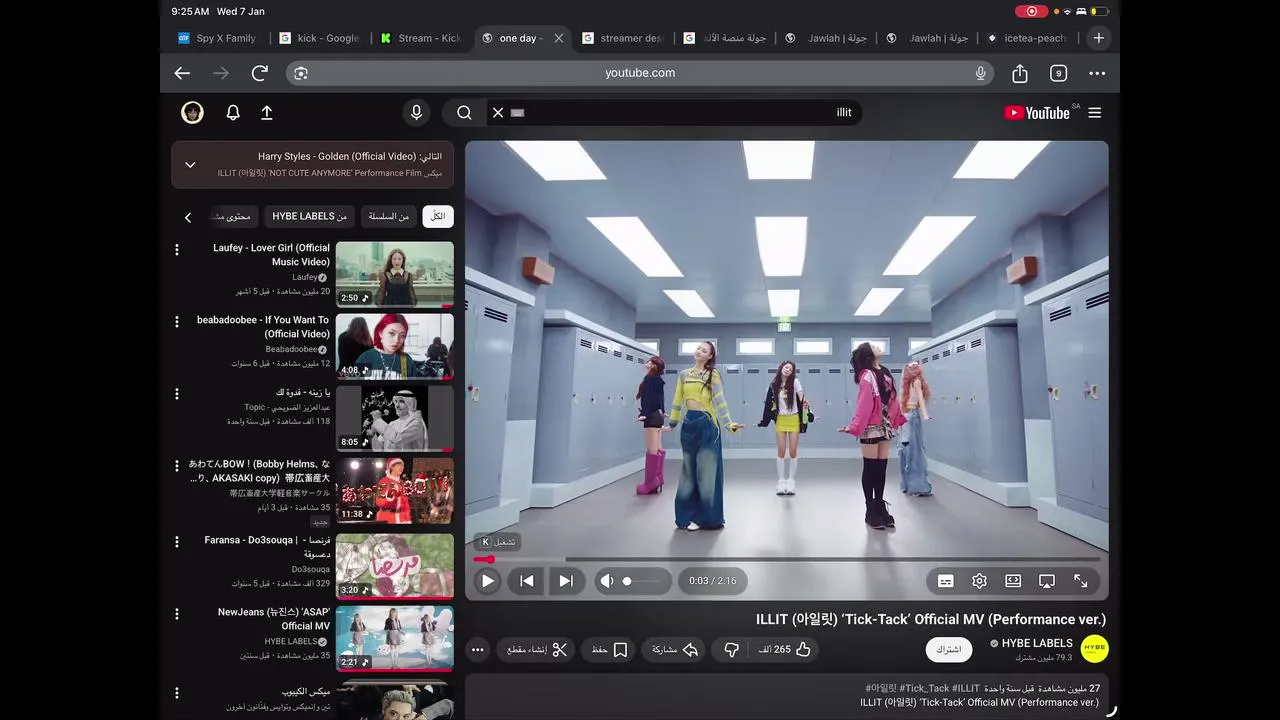Open the screen recording indicator in status bar

point(1032,11)
